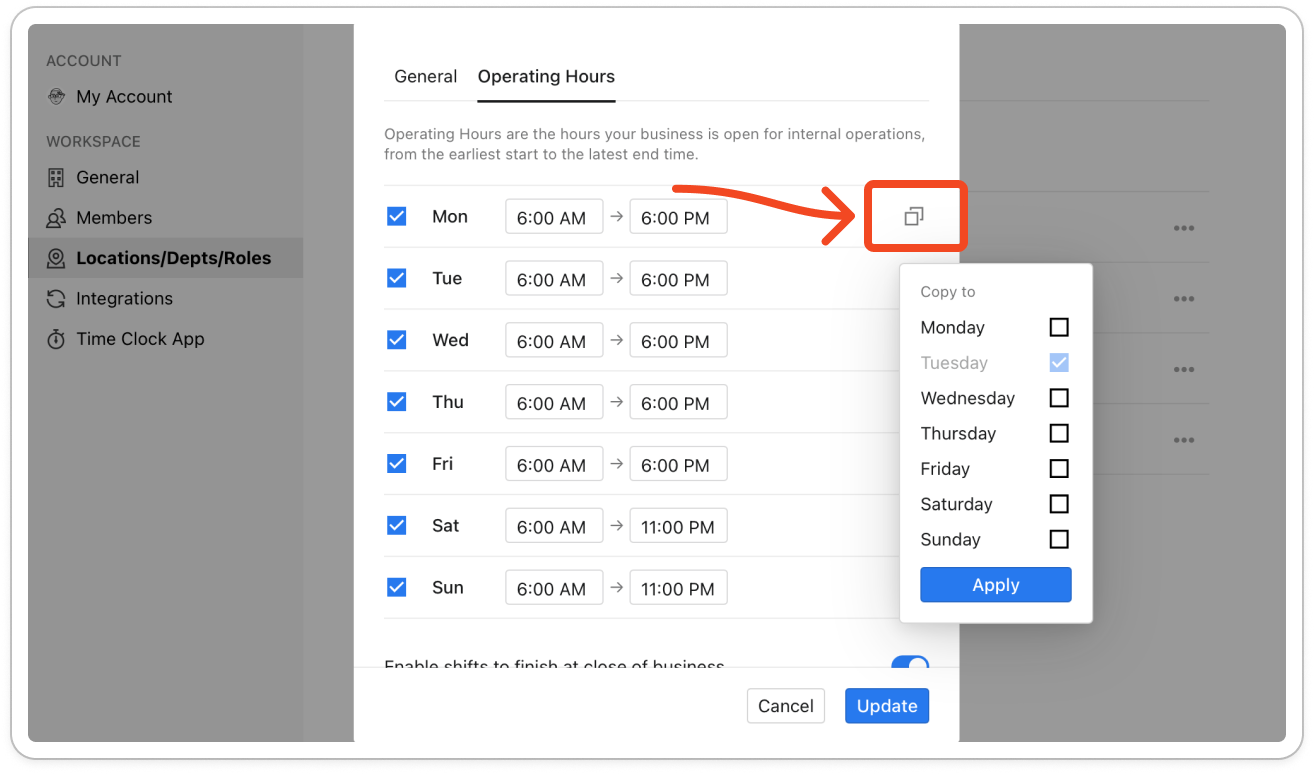
Task: Click the Members people icon
Action: [56, 218]
